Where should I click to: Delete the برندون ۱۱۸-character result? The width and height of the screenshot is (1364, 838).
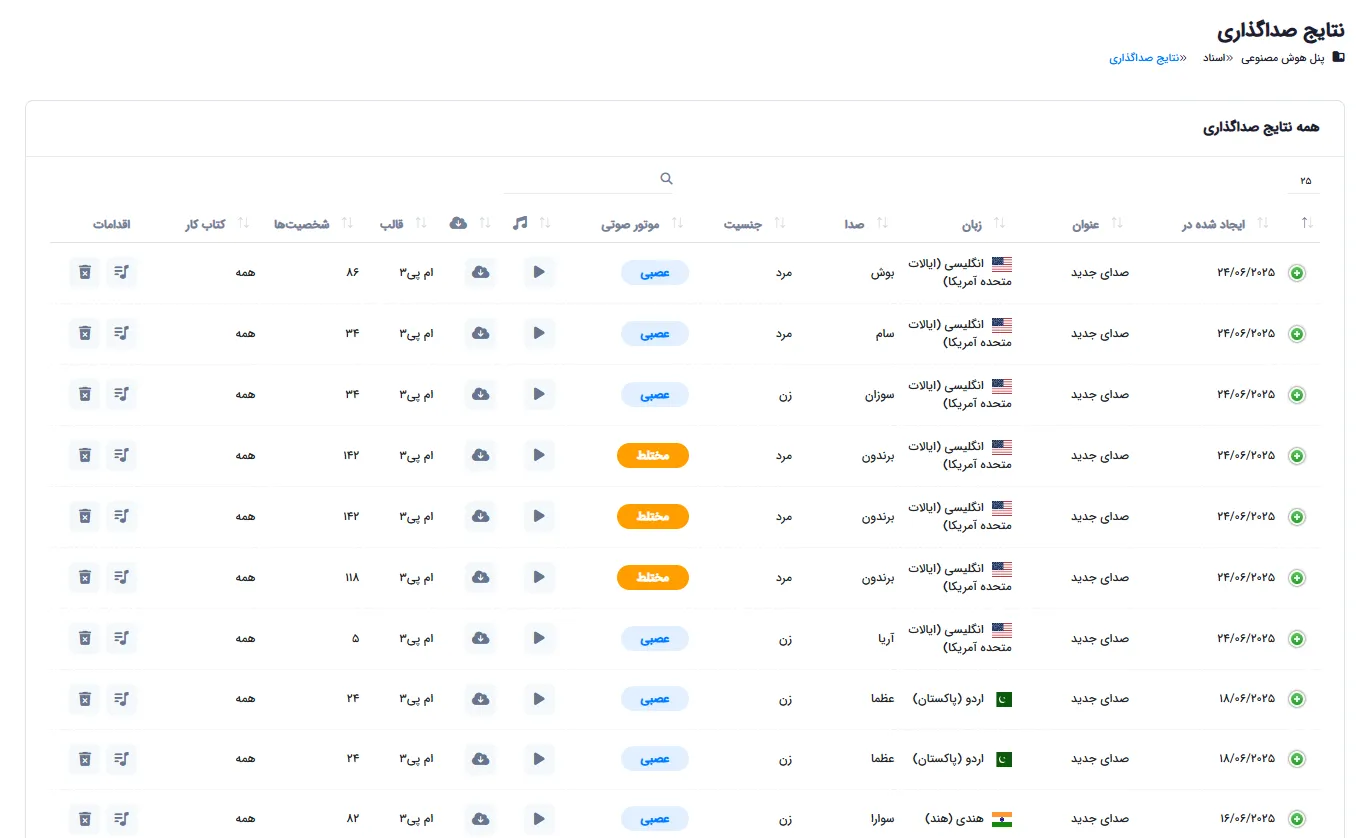[85, 577]
